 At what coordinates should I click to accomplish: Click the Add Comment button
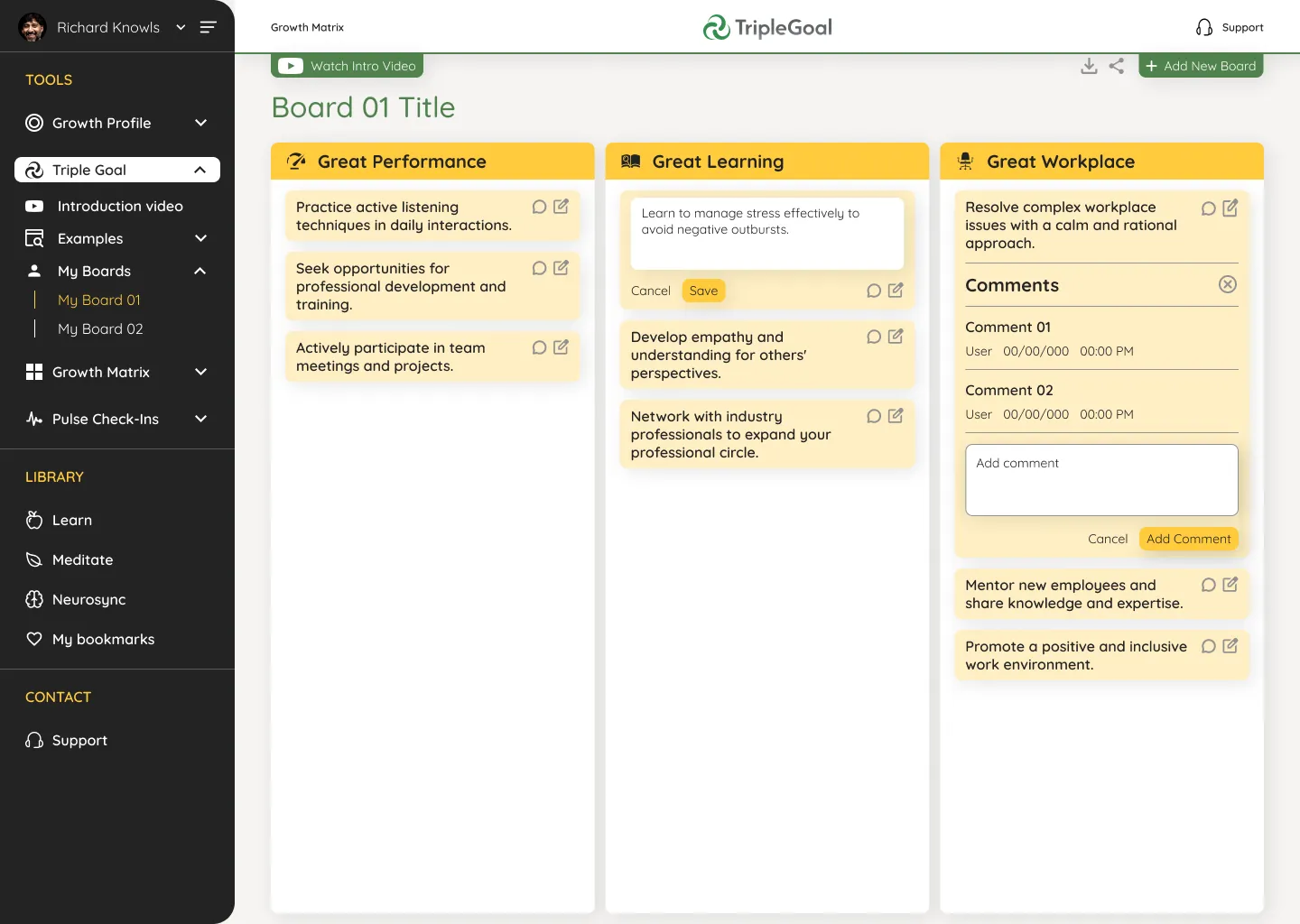(x=1188, y=539)
